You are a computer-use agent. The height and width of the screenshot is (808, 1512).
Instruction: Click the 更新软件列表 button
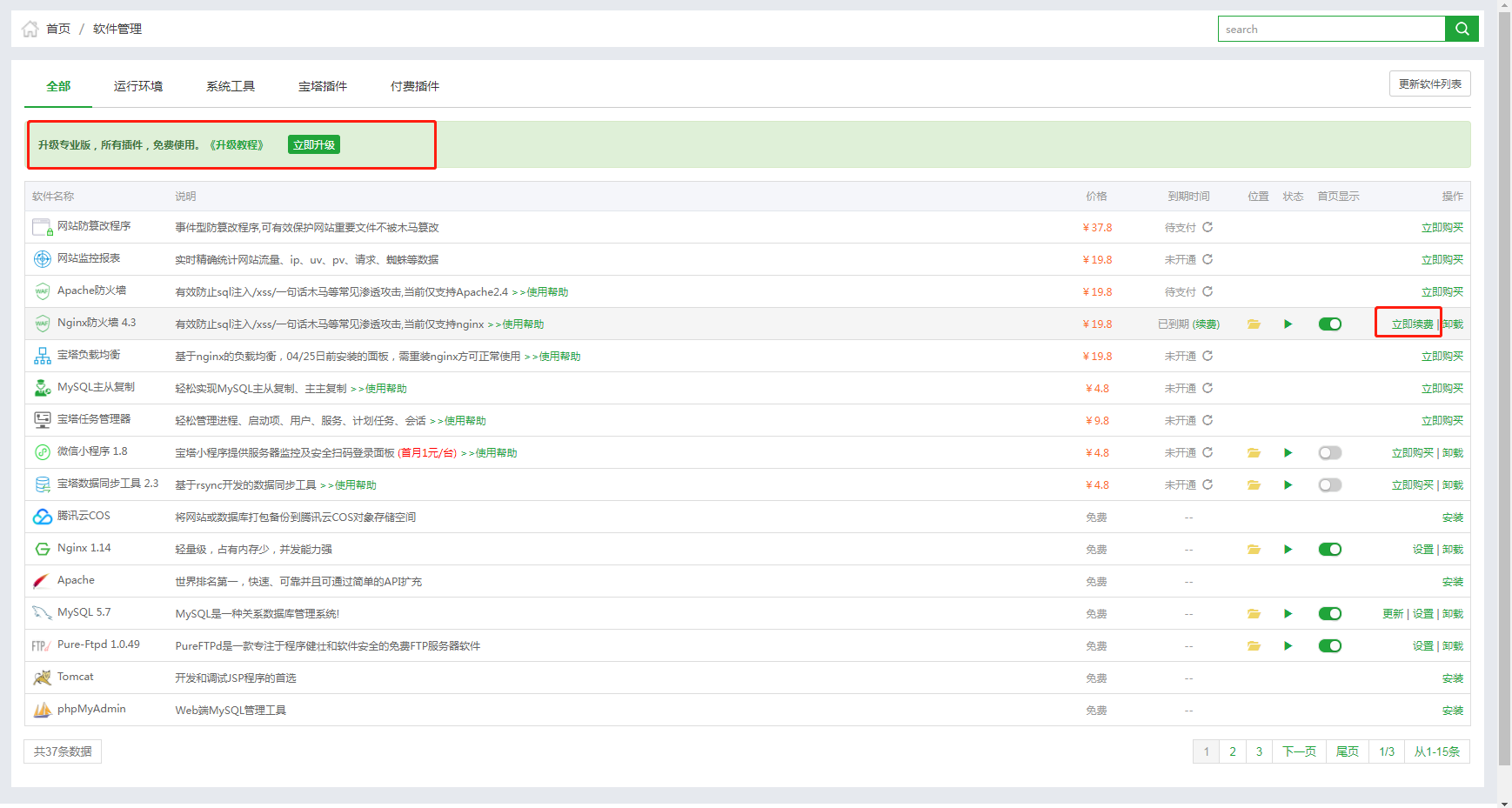click(x=1430, y=83)
